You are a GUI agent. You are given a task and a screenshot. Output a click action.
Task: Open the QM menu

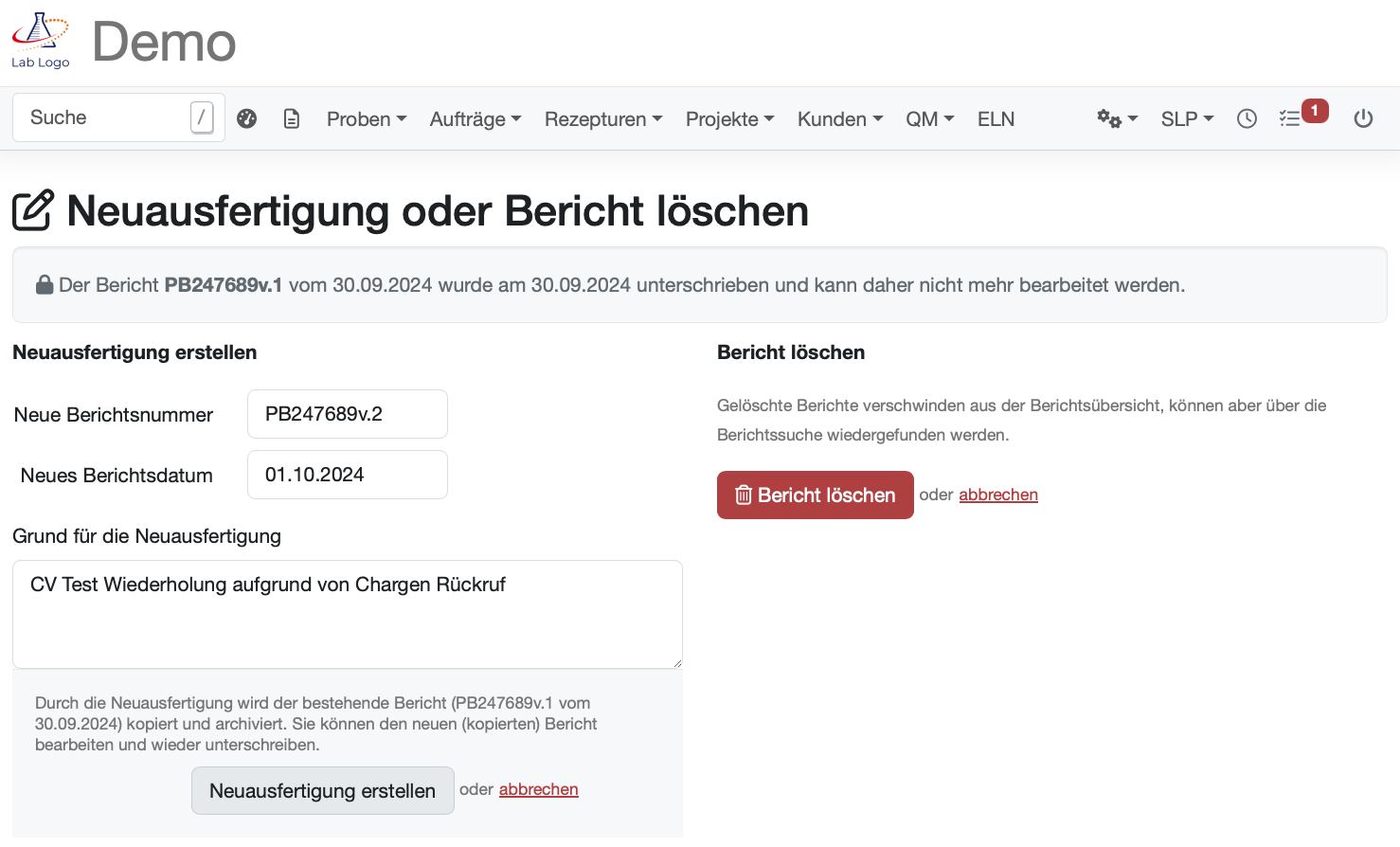pyautogui.click(x=928, y=117)
